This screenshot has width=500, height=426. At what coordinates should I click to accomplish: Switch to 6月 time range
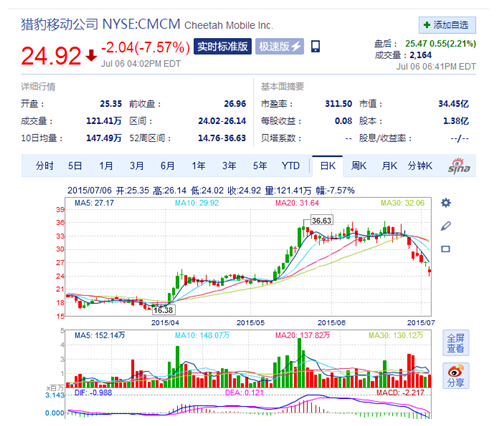pyautogui.click(x=168, y=166)
